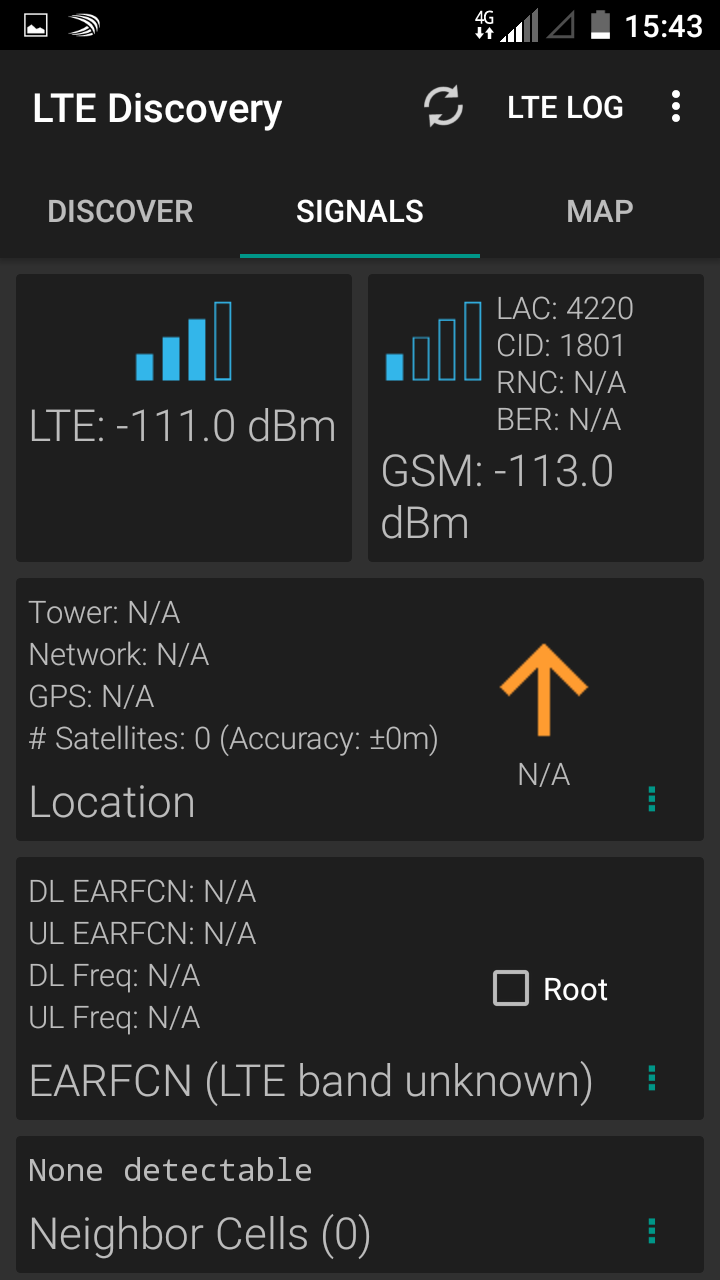The height and width of the screenshot is (1280, 720).
Task: Tap the GSM -113.0 dBm reading
Action: (497, 496)
